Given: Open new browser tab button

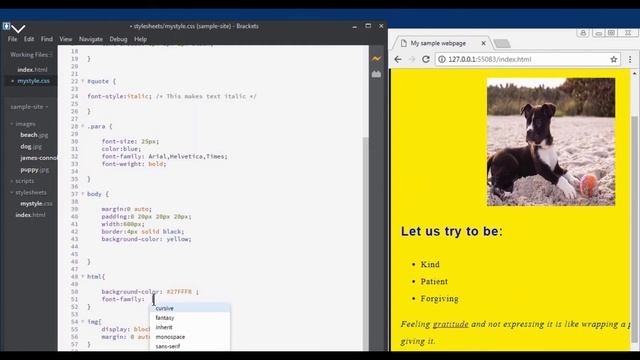Looking at the screenshot, I should tap(502, 43).
